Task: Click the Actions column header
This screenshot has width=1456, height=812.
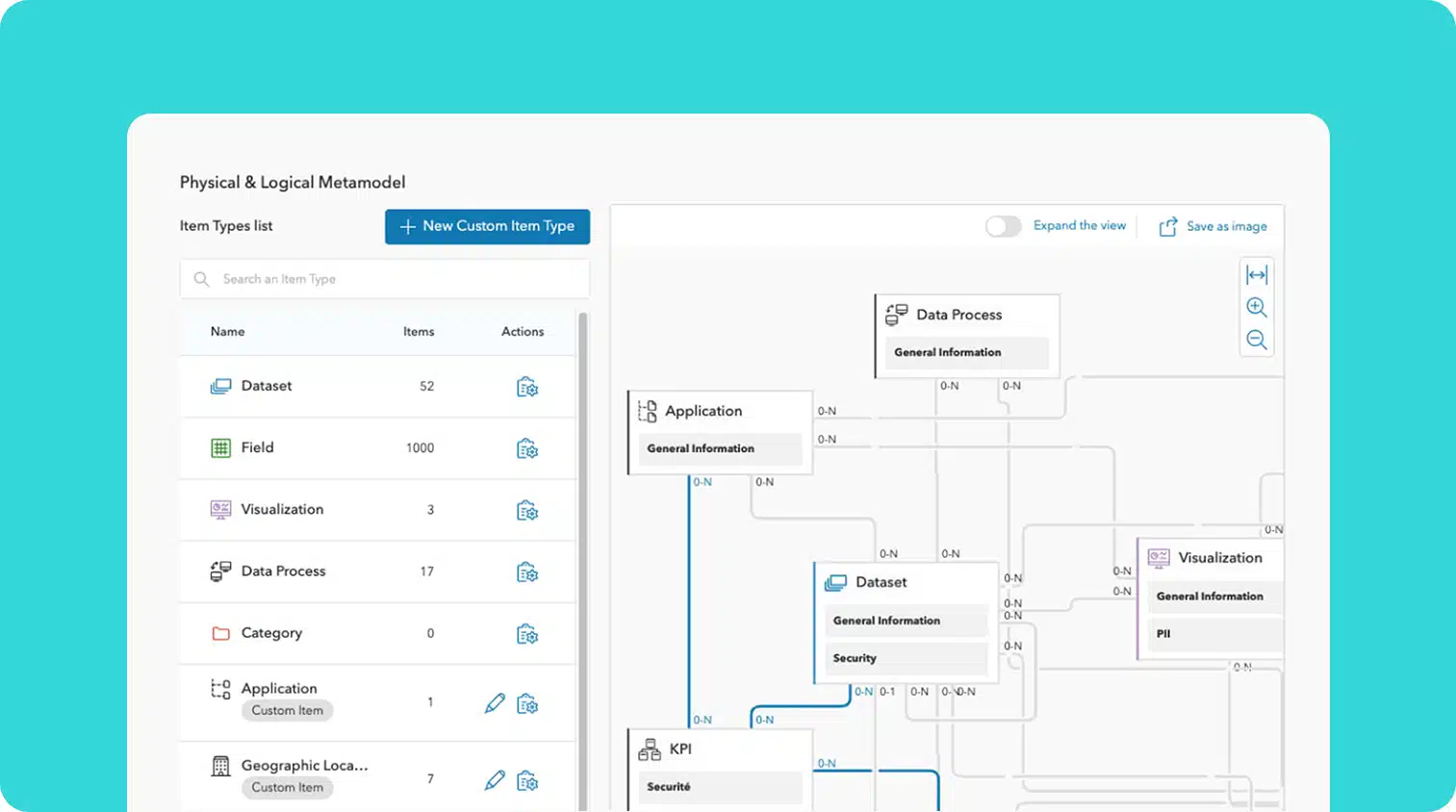Action: click(523, 331)
